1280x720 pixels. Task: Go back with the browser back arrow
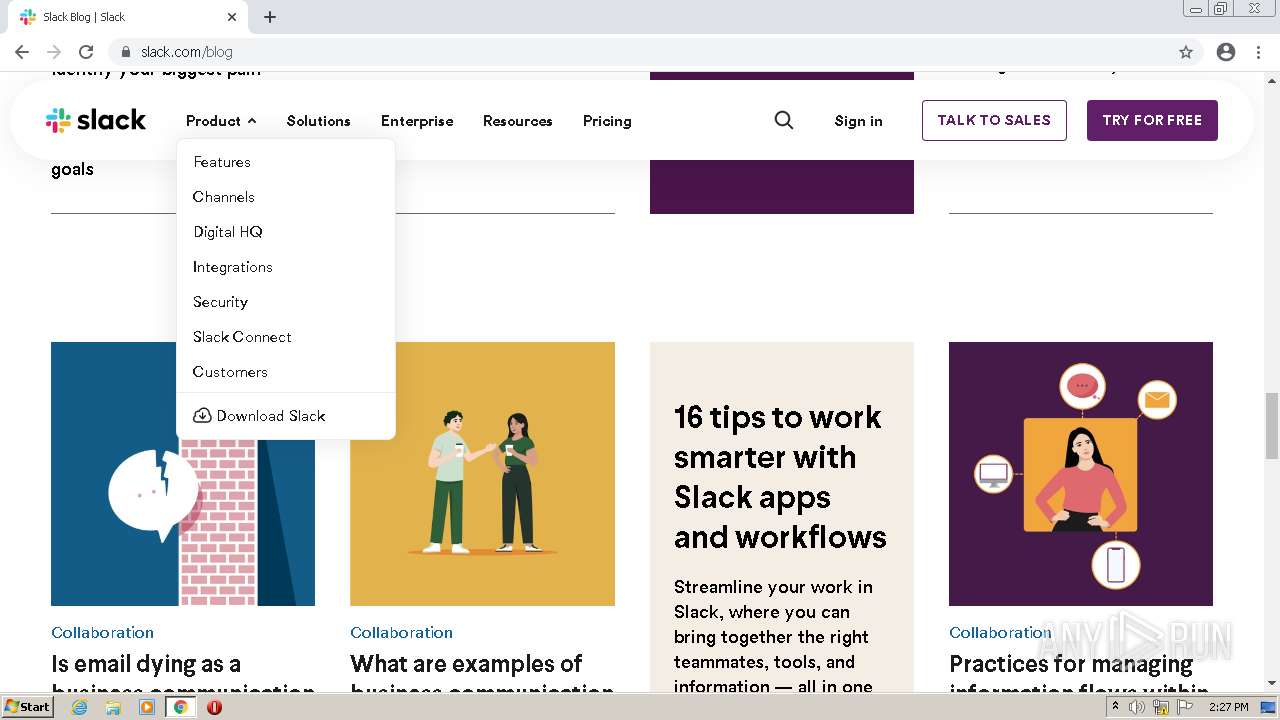22,52
